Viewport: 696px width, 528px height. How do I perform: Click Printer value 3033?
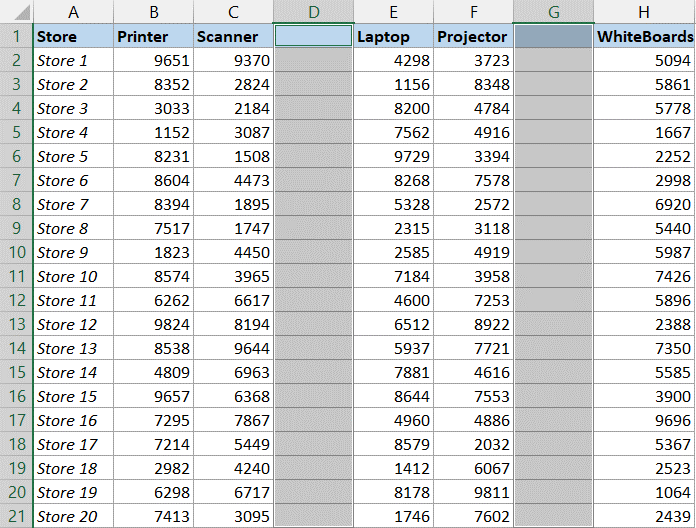pyautogui.click(x=154, y=108)
